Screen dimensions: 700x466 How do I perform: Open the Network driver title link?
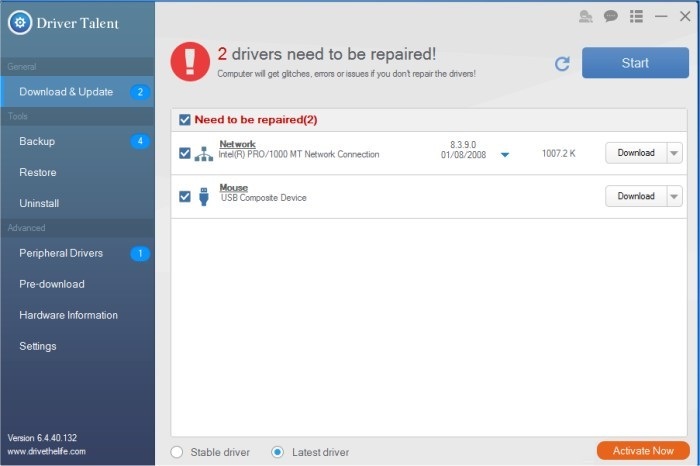[x=238, y=144]
